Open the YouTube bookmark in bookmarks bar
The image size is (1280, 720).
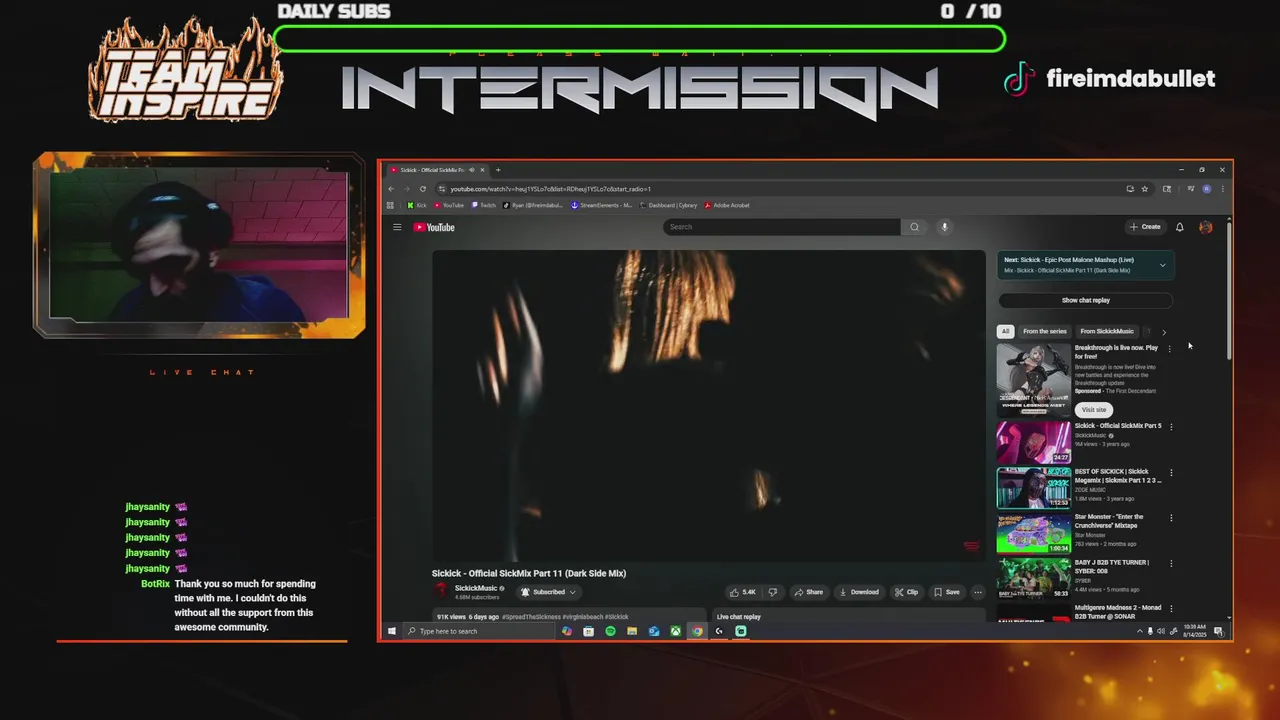click(x=449, y=205)
